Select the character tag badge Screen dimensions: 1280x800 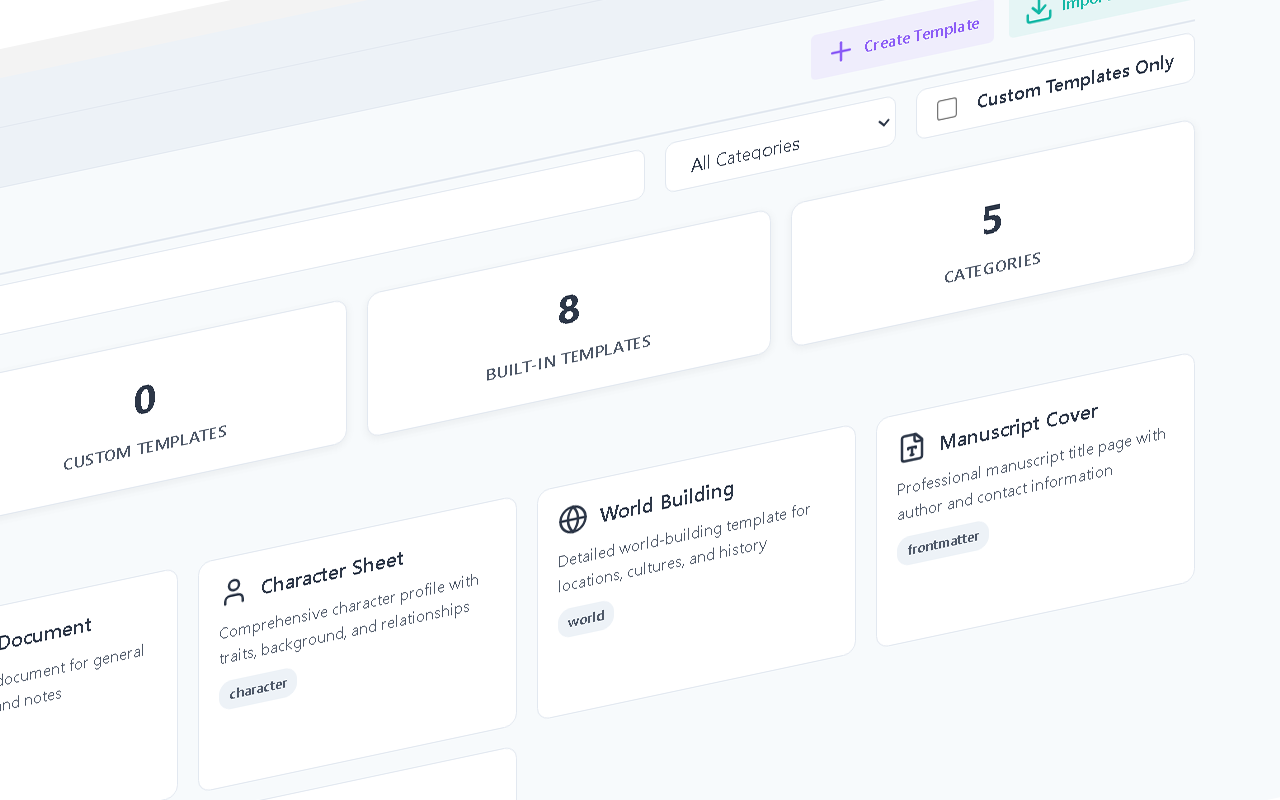(258, 688)
